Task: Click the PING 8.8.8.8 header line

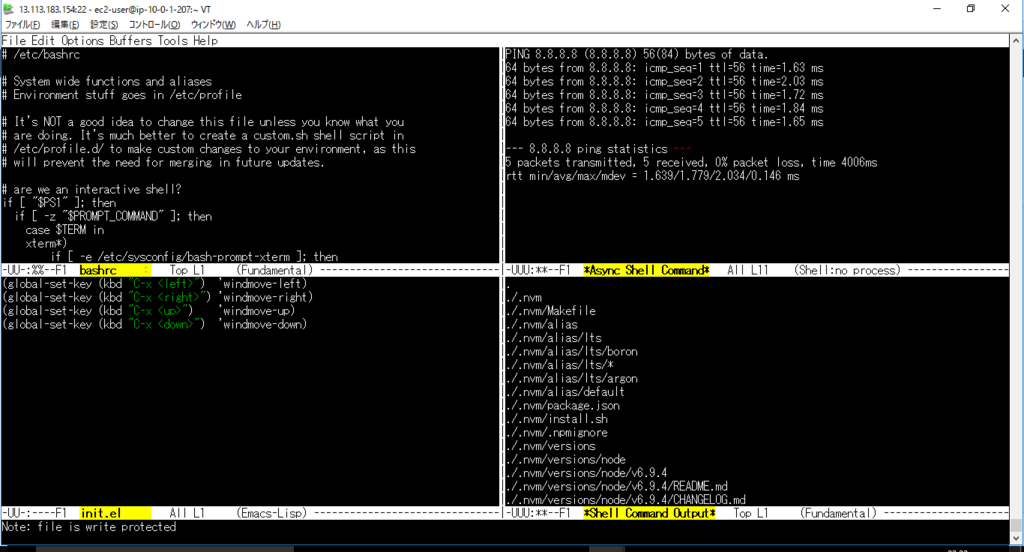Action: [637, 55]
